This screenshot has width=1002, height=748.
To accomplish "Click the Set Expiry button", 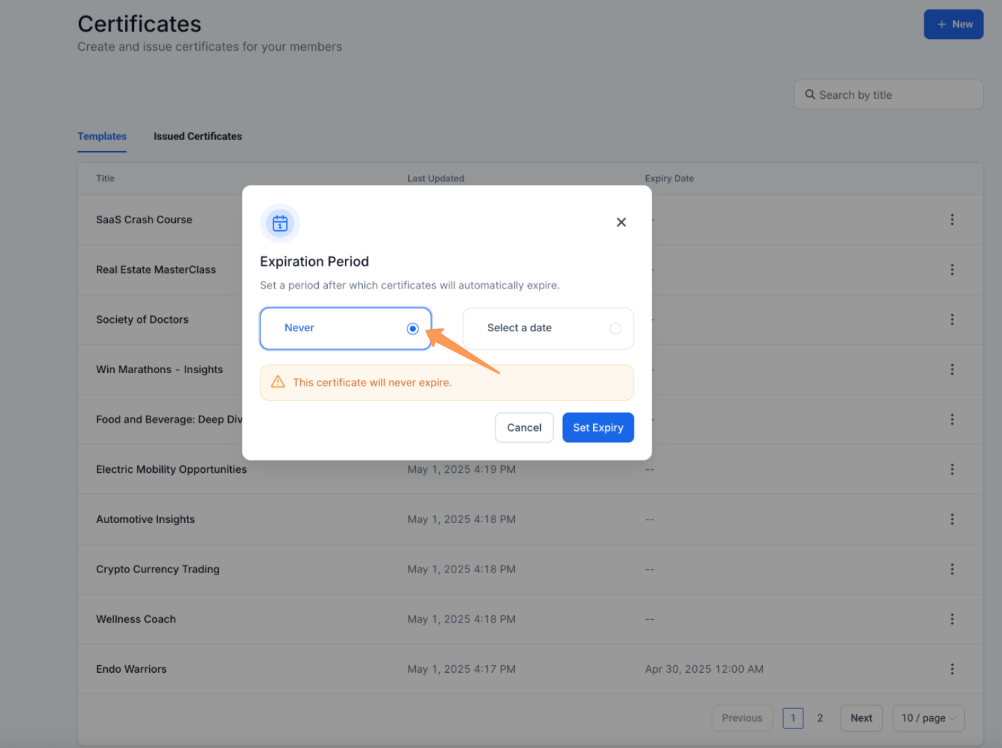I will coord(598,427).
